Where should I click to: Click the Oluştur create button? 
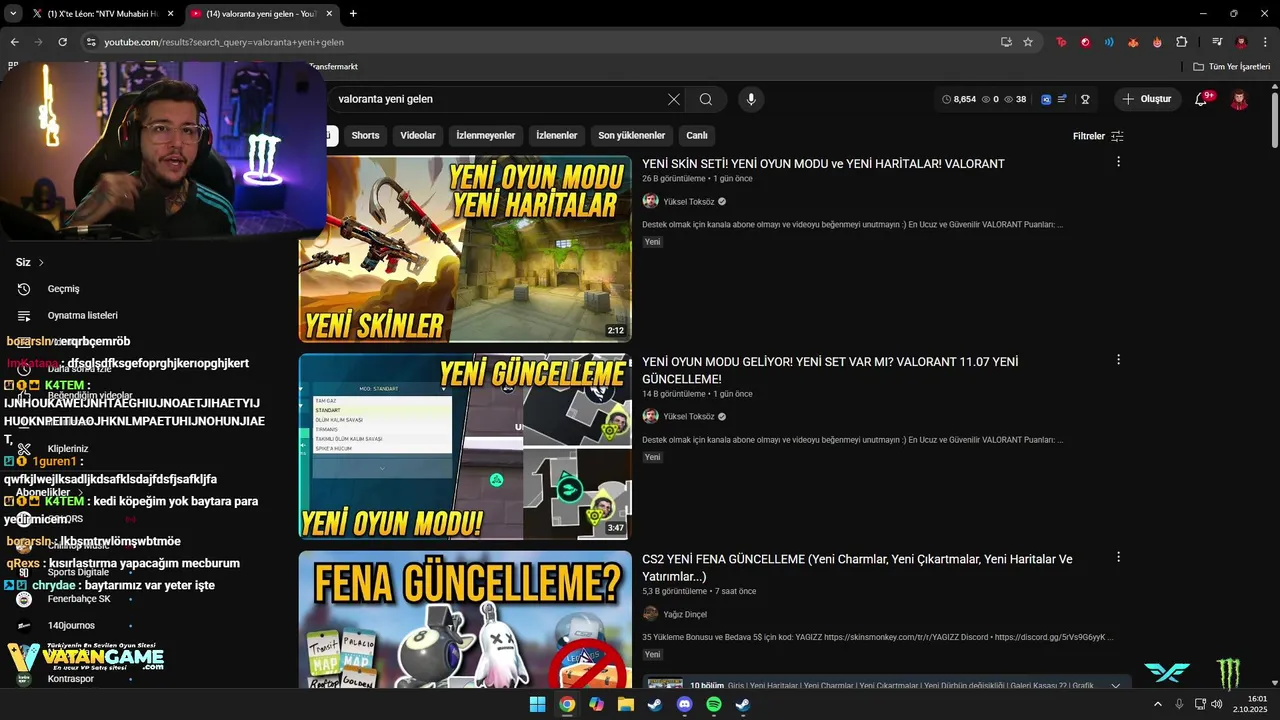(x=1147, y=99)
